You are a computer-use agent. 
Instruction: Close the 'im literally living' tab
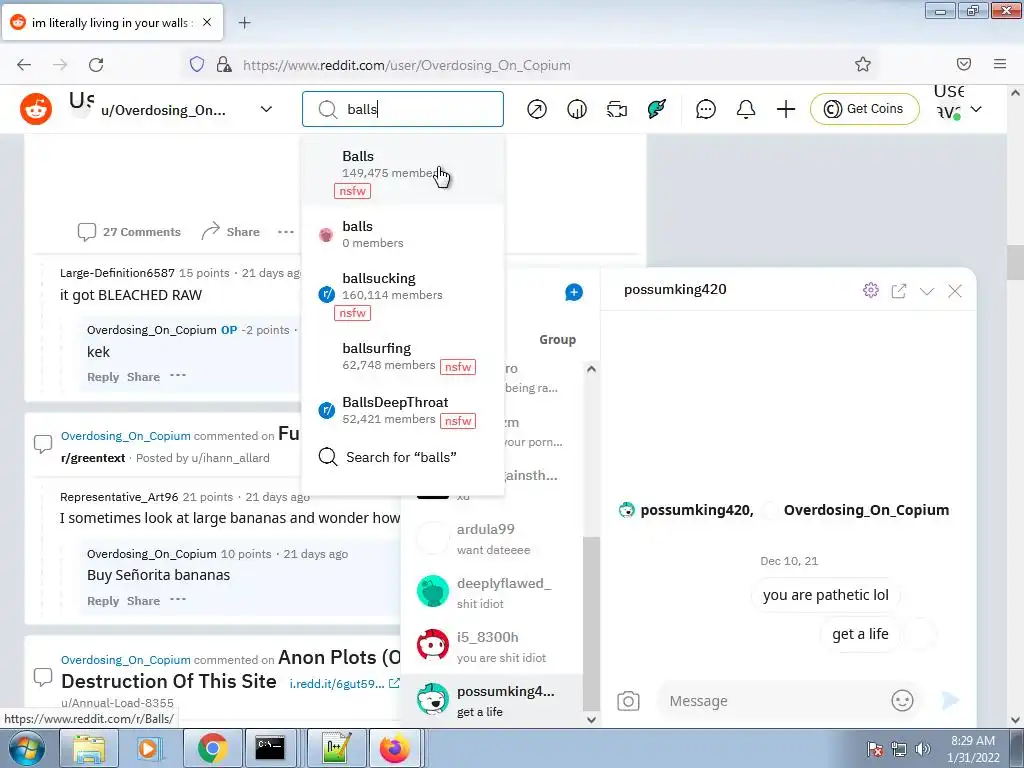coord(207,22)
